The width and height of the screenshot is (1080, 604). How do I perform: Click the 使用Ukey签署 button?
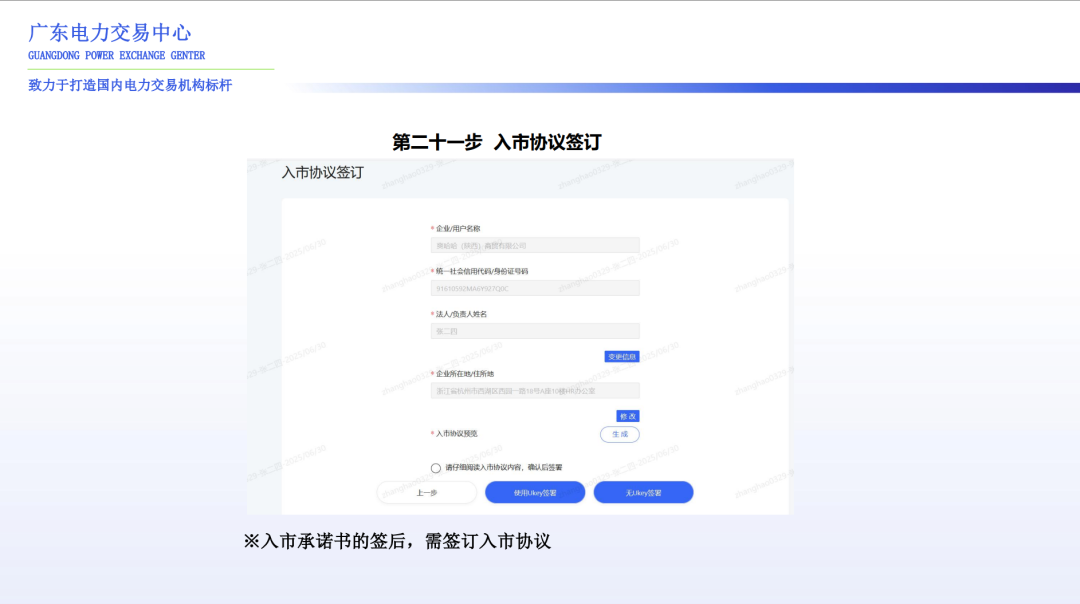click(x=535, y=492)
